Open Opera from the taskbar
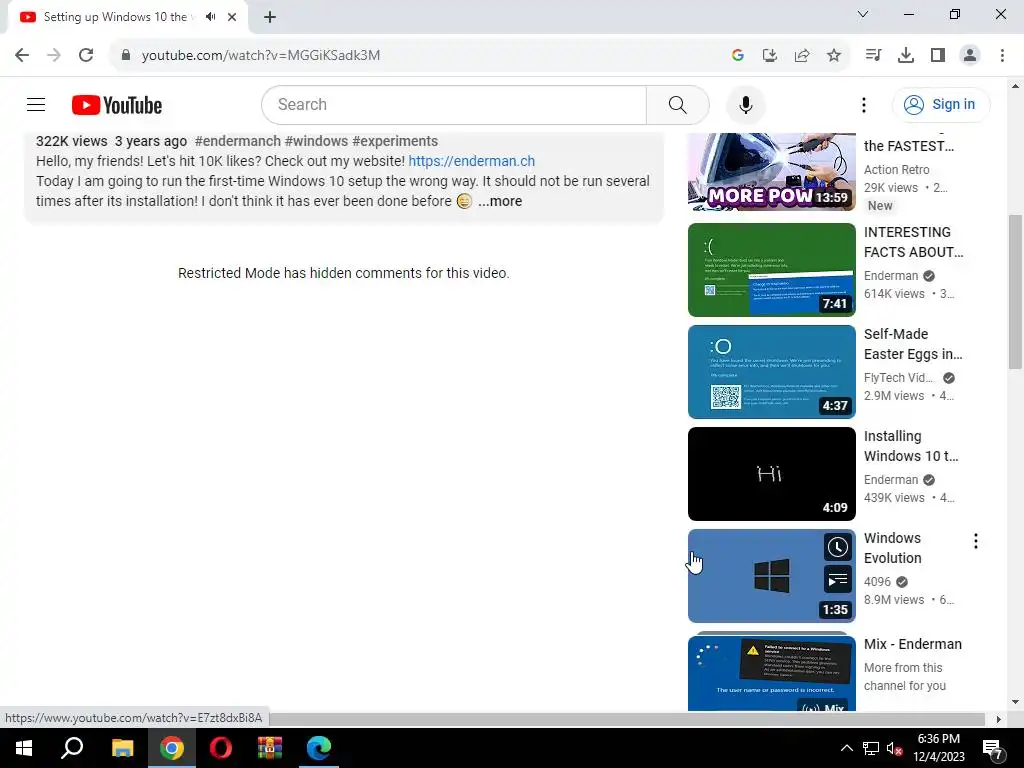 pos(221,748)
